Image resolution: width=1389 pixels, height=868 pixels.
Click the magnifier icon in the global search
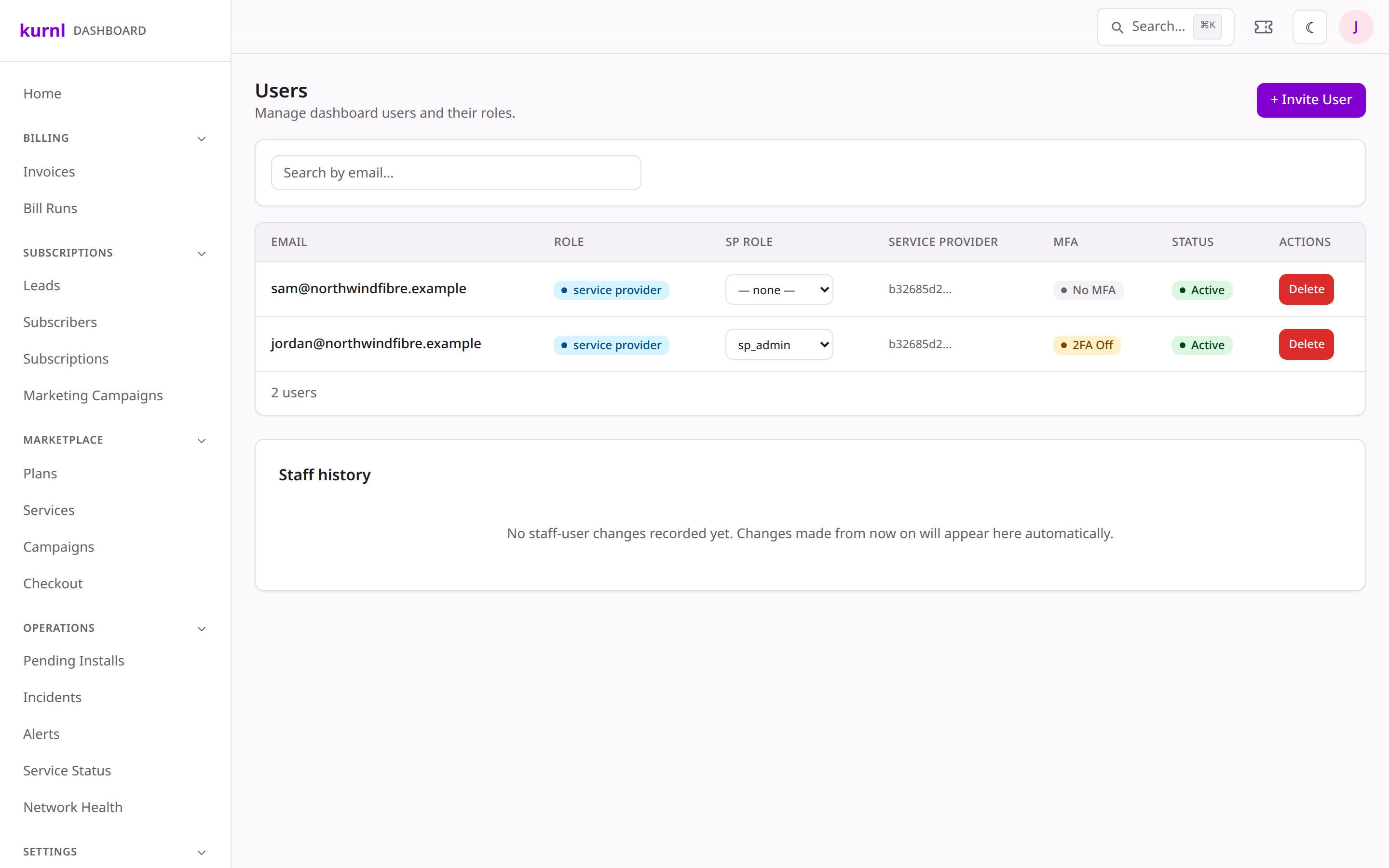point(1117,27)
